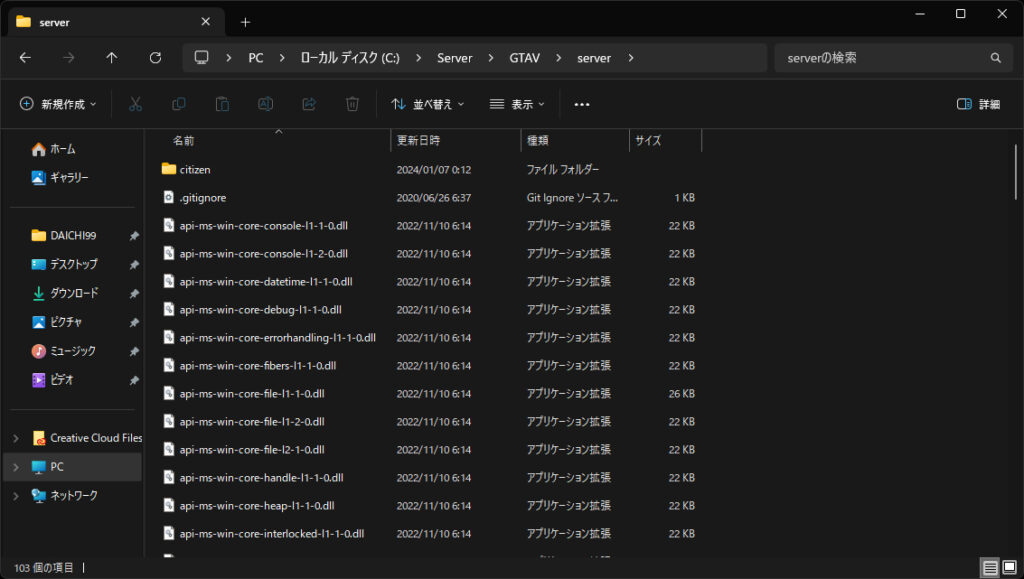Viewport: 1024px width, 579px height.
Task: Expand the Network tree node
Action: (16, 496)
